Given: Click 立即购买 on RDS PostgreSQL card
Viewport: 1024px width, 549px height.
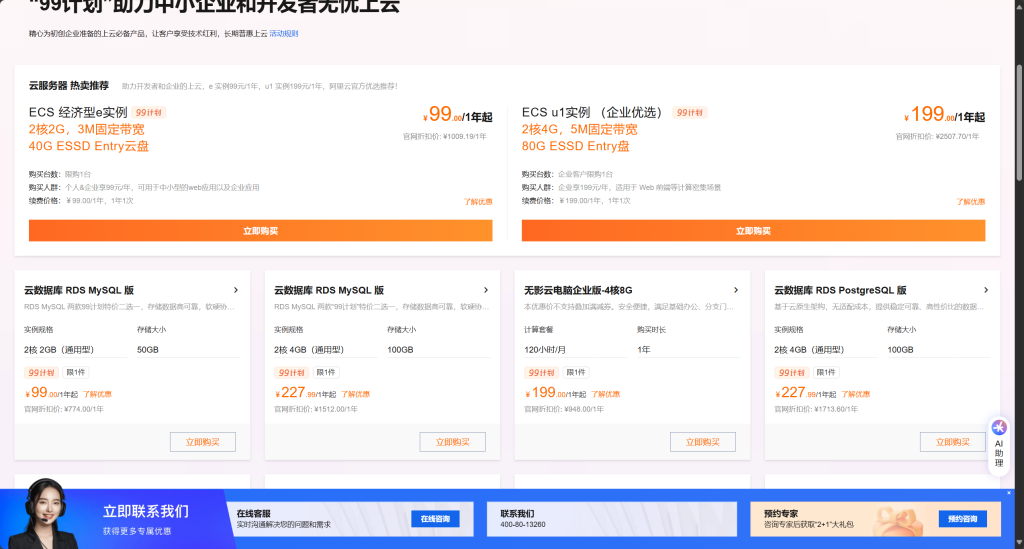Looking at the screenshot, I should pyautogui.click(x=953, y=442).
